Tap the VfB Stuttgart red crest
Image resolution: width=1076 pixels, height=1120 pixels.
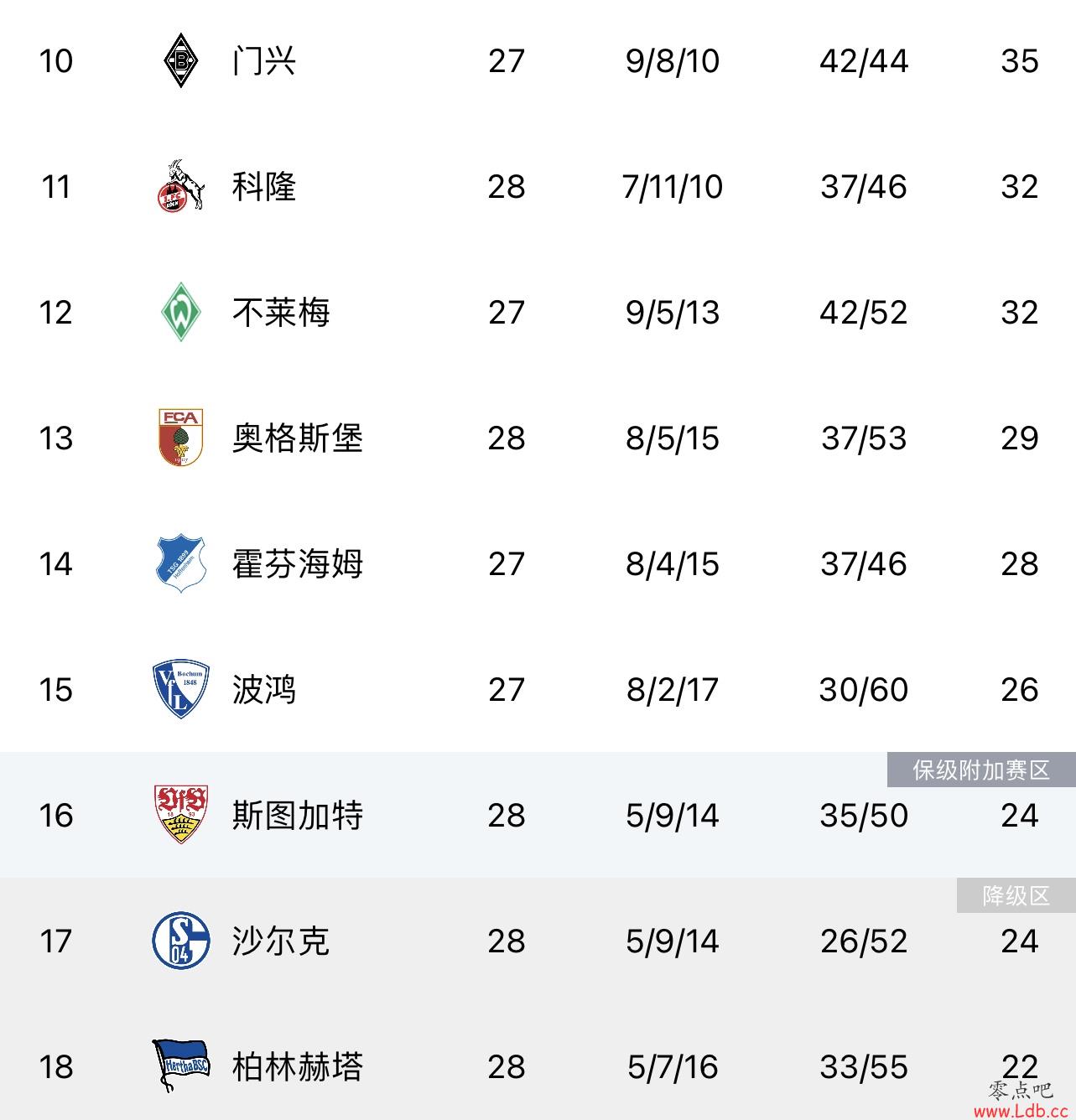(x=180, y=814)
